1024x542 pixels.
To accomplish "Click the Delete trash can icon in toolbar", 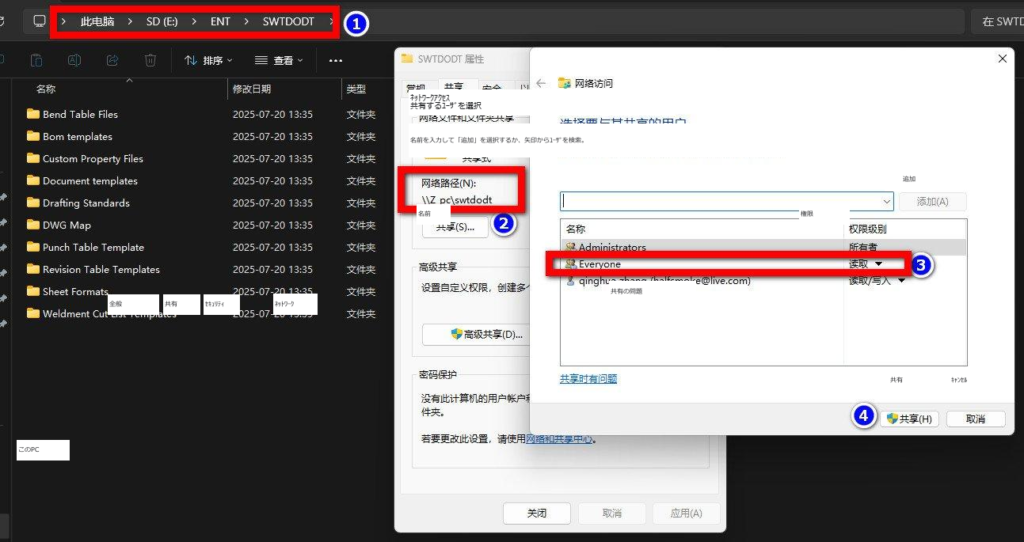I will point(150,60).
